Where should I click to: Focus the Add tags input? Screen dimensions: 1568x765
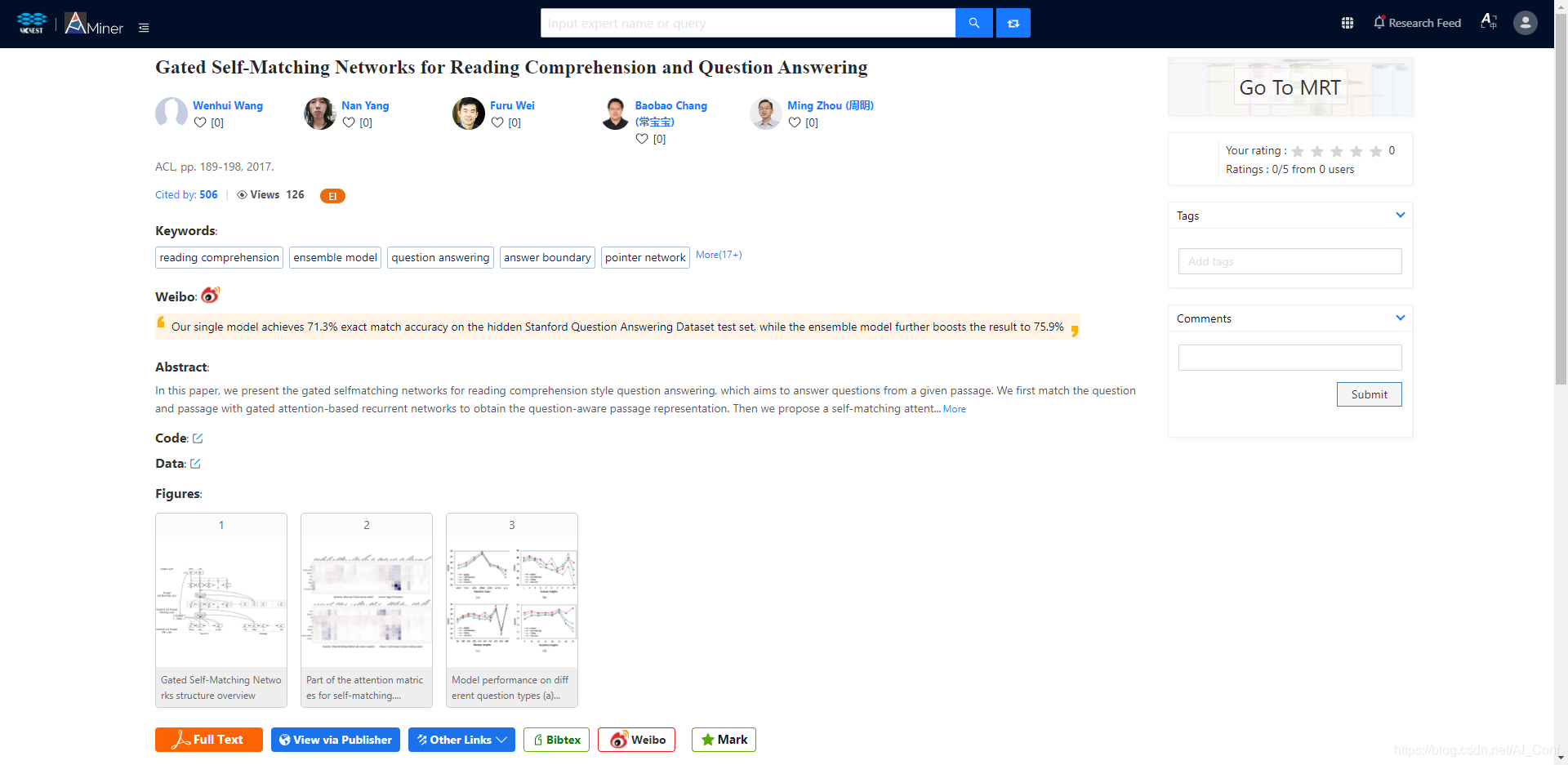pyautogui.click(x=1290, y=261)
